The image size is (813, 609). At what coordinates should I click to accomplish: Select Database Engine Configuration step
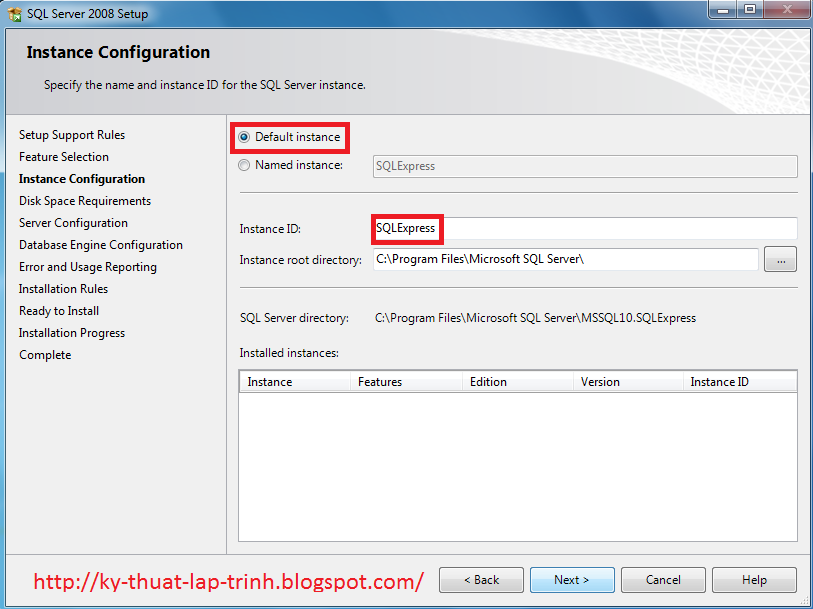click(x=101, y=245)
